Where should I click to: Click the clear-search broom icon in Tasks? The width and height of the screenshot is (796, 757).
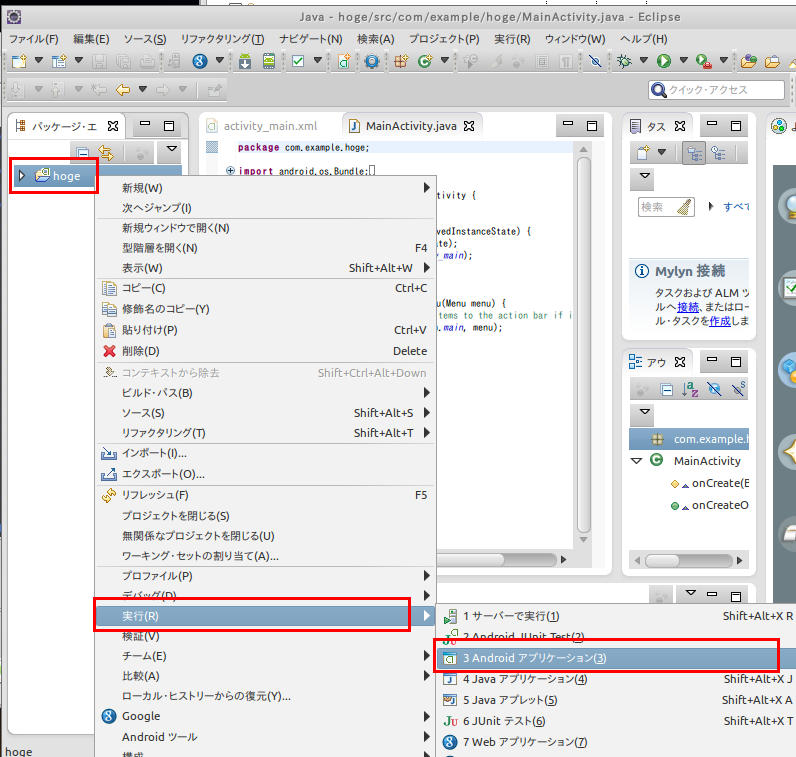click(684, 207)
